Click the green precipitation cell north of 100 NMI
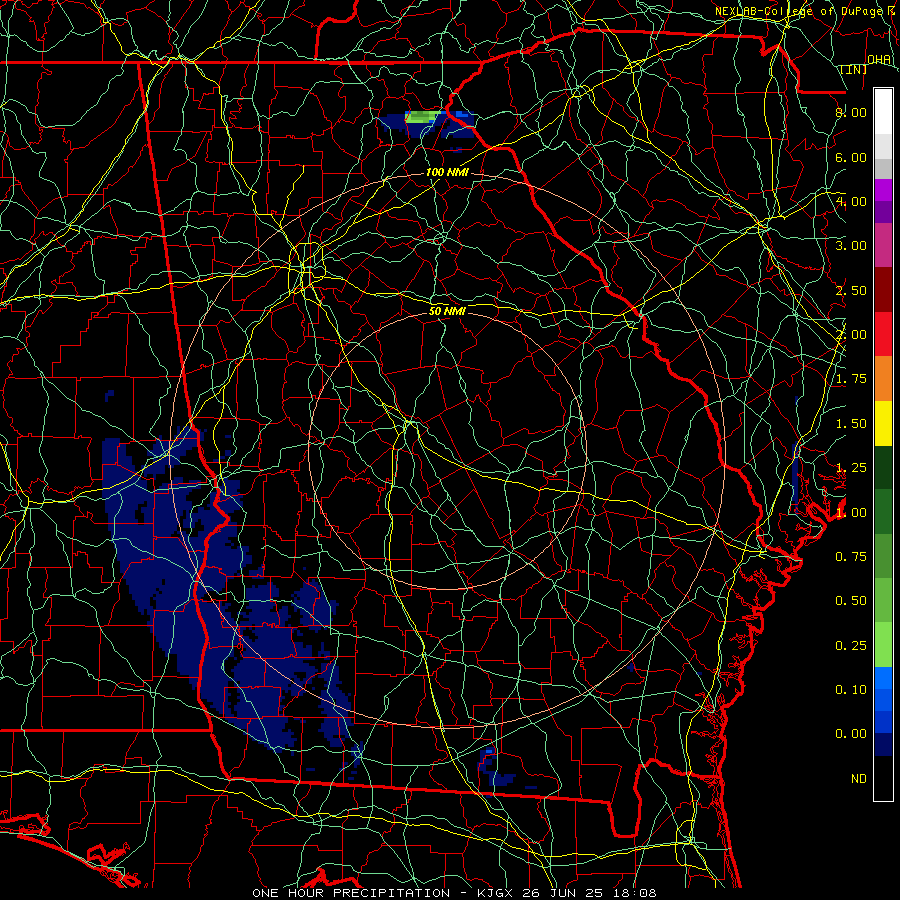The height and width of the screenshot is (900, 900). point(425,117)
